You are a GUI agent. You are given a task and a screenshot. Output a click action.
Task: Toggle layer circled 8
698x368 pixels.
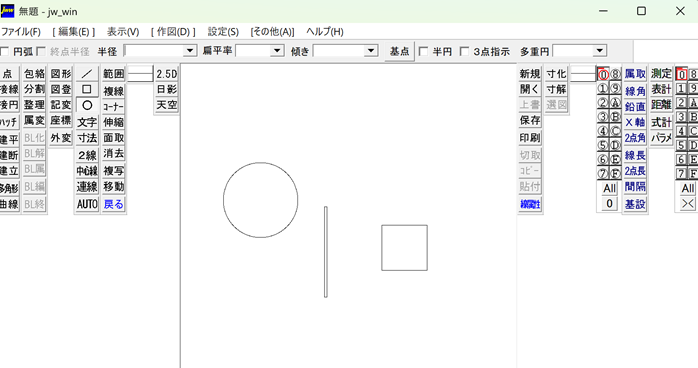(x=615, y=74)
